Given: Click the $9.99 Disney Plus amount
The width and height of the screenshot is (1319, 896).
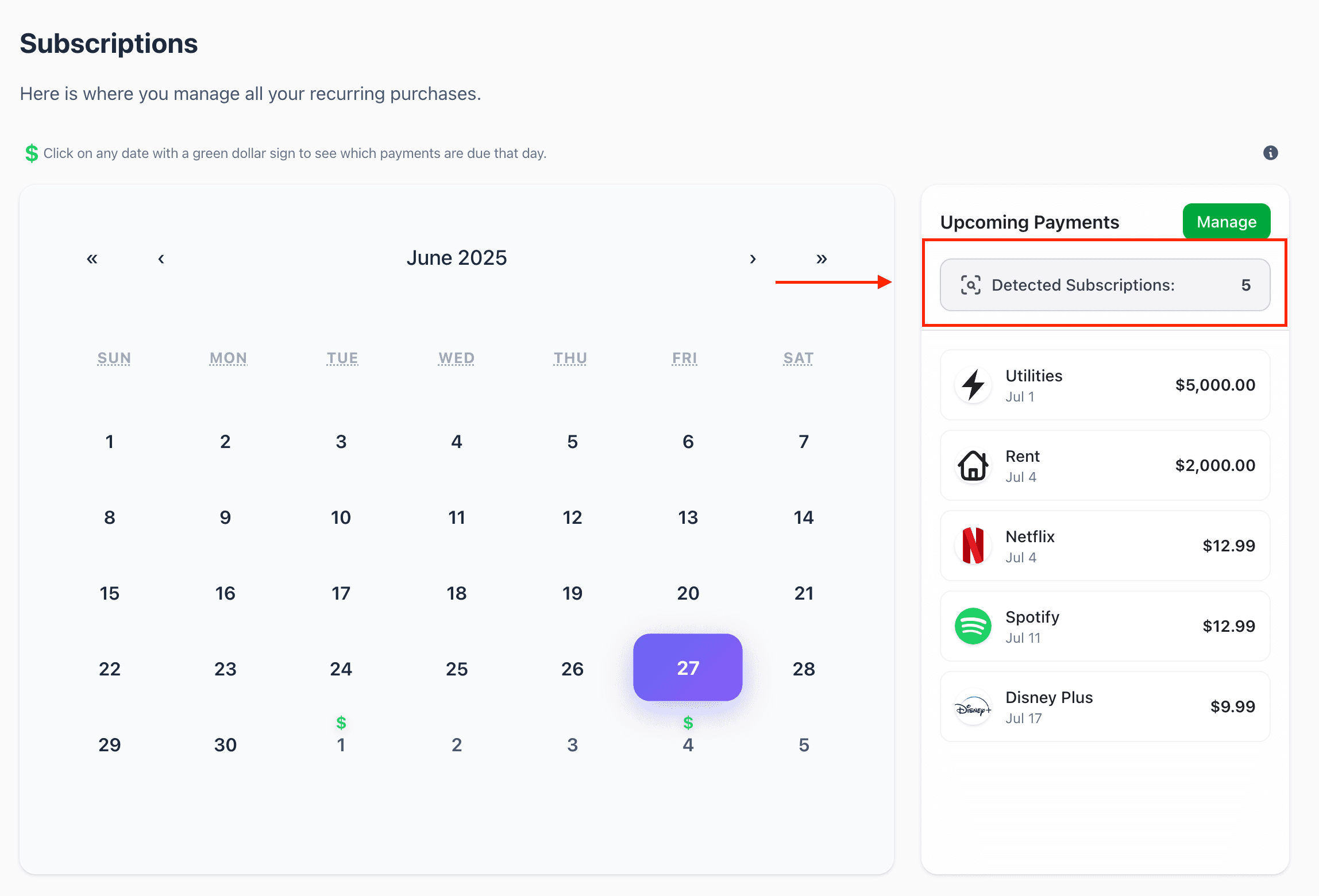Looking at the screenshot, I should pyautogui.click(x=1233, y=706).
